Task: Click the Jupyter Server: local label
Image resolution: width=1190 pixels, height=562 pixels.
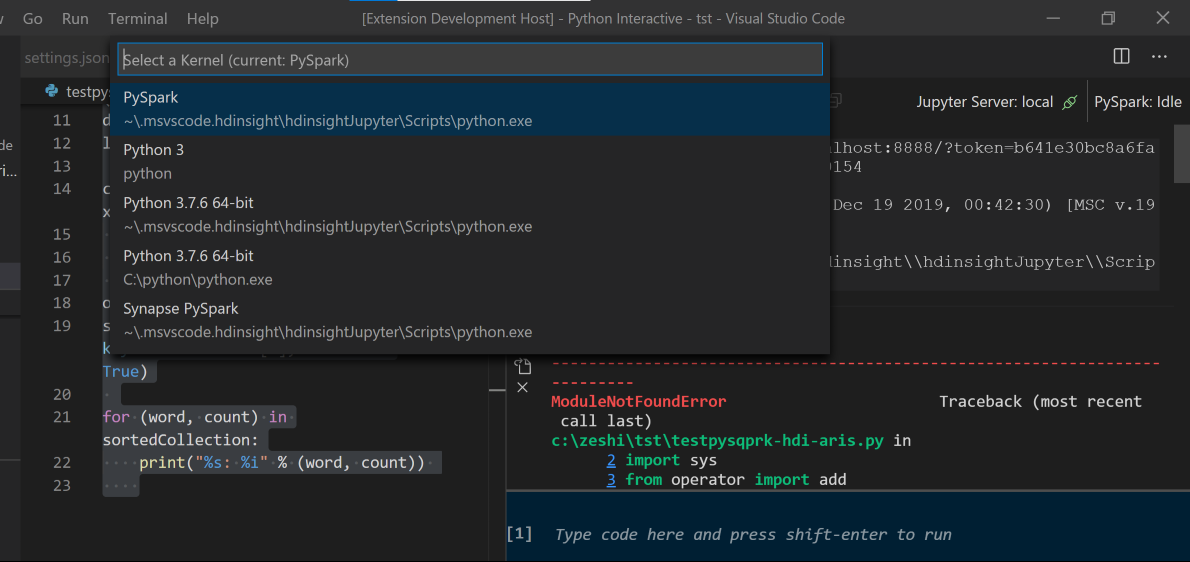Action: [x=984, y=102]
